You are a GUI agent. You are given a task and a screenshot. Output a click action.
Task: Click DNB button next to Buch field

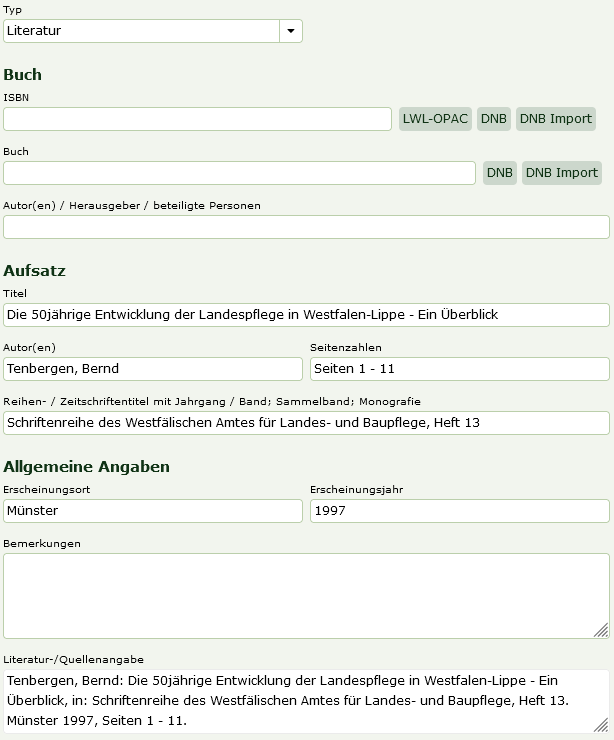(500, 173)
